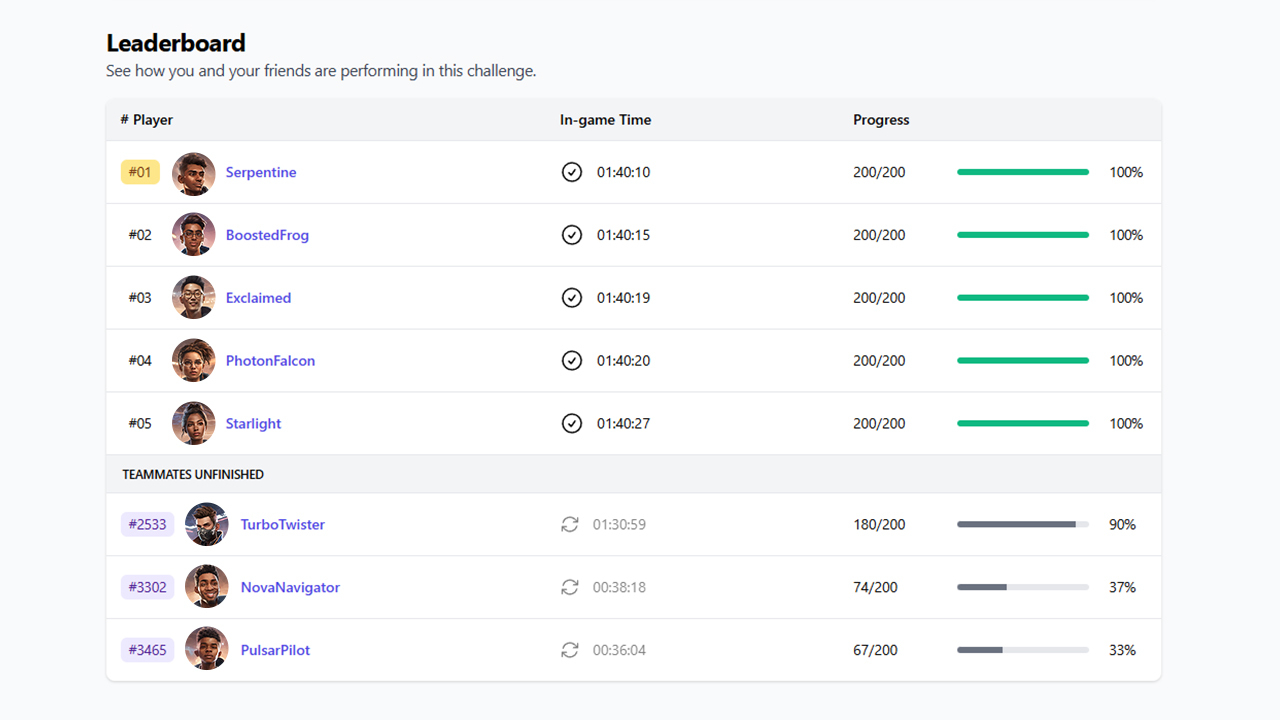This screenshot has width=1280, height=720.
Task: Click the #2533 rank badge
Action: pos(148,524)
